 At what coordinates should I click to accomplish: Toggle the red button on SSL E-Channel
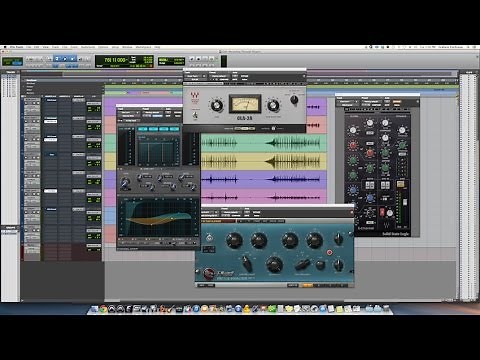point(382,212)
